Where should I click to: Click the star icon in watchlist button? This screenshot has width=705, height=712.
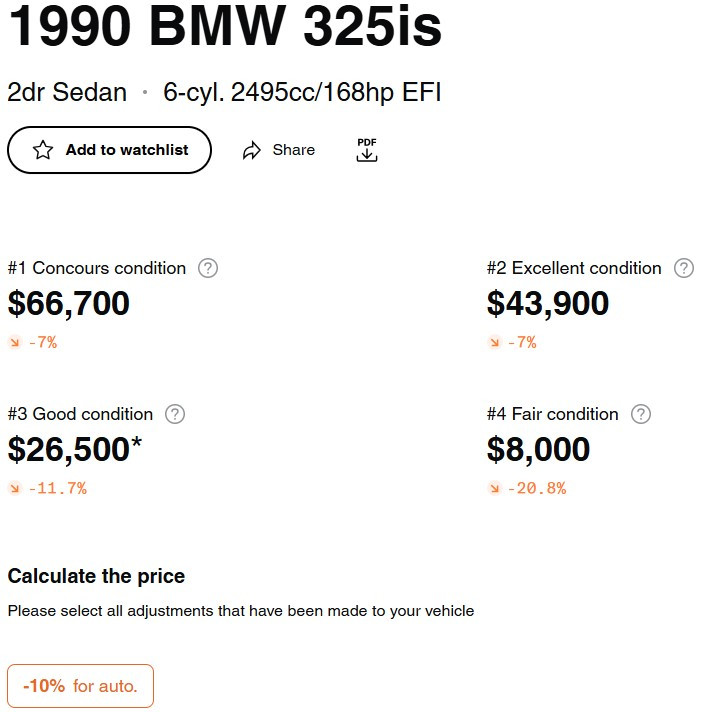click(43, 150)
